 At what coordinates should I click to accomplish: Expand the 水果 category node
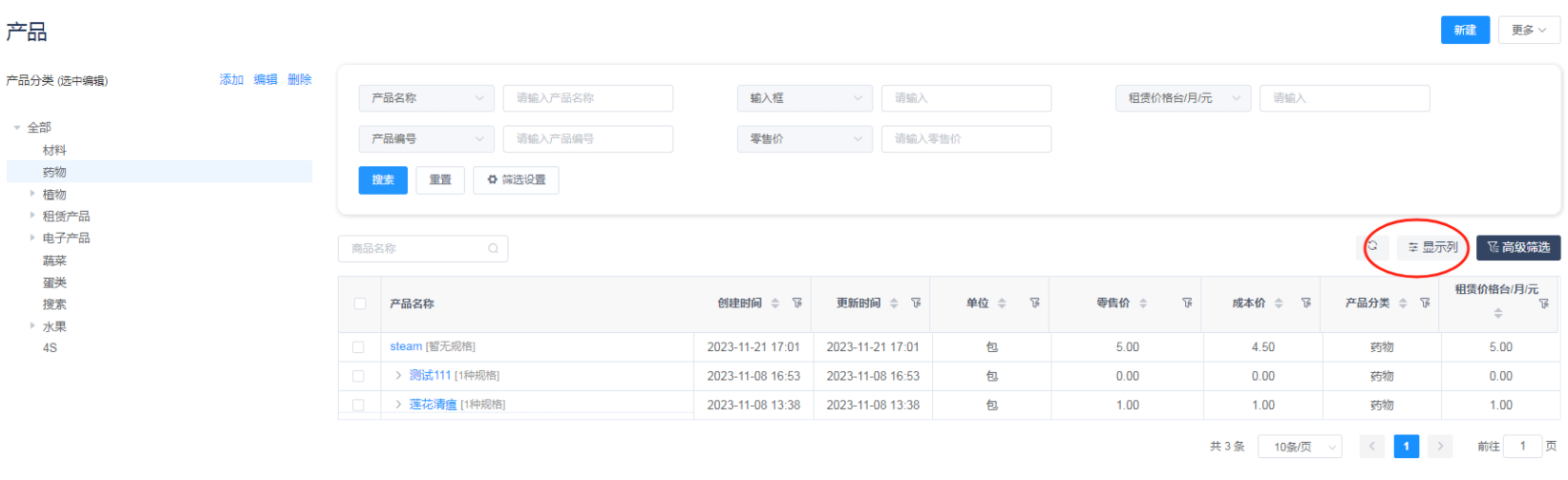tap(32, 326)
